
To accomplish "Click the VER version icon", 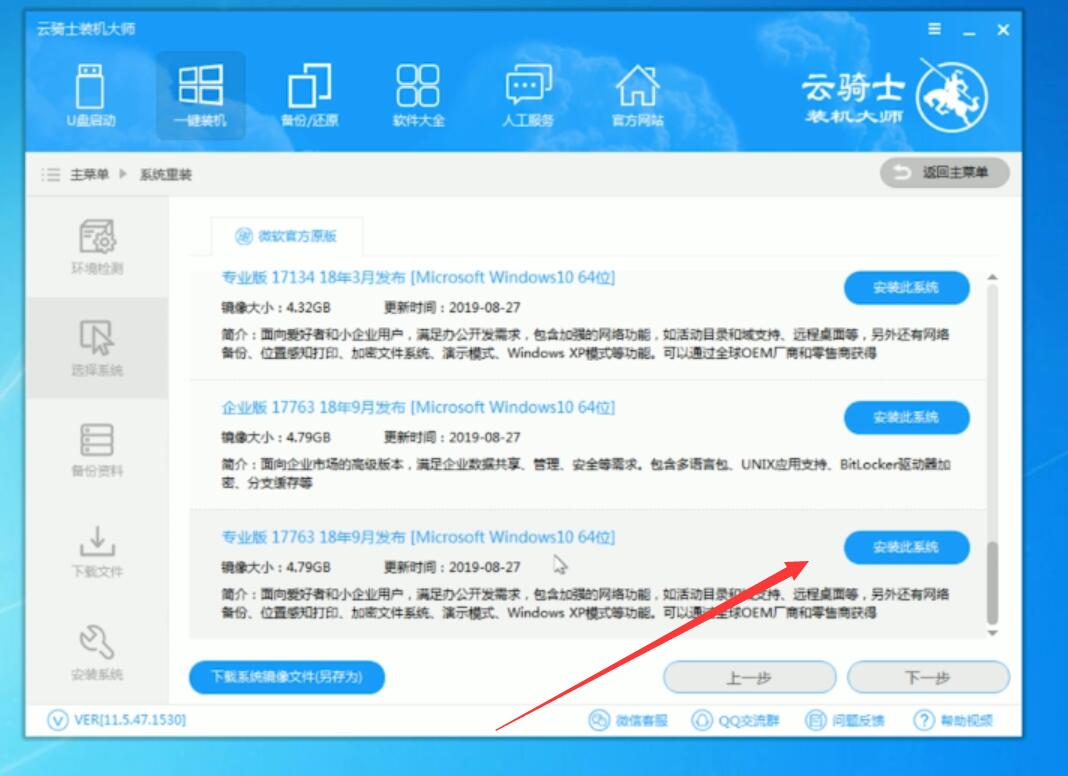I will (x=57, y=720).
